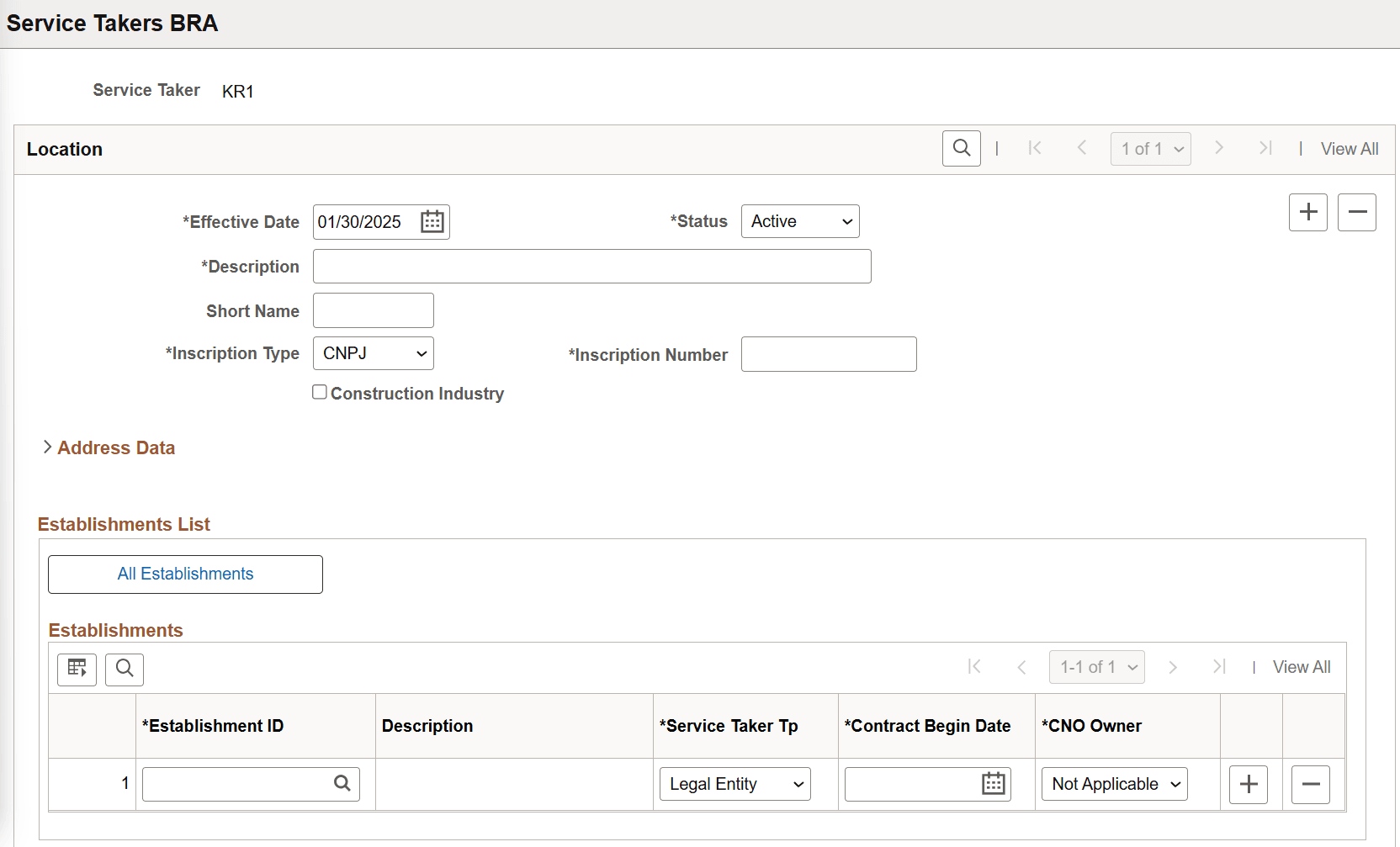Focus the Description text field
The height and width of the screenshot is (847, 1400).
point(592,267)
